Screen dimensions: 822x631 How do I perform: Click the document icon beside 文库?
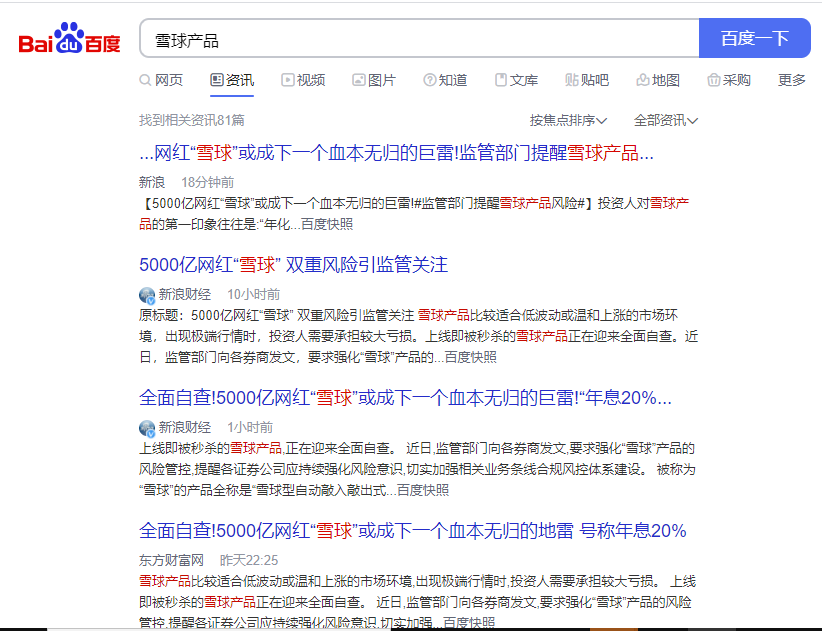tap(501, 80)
